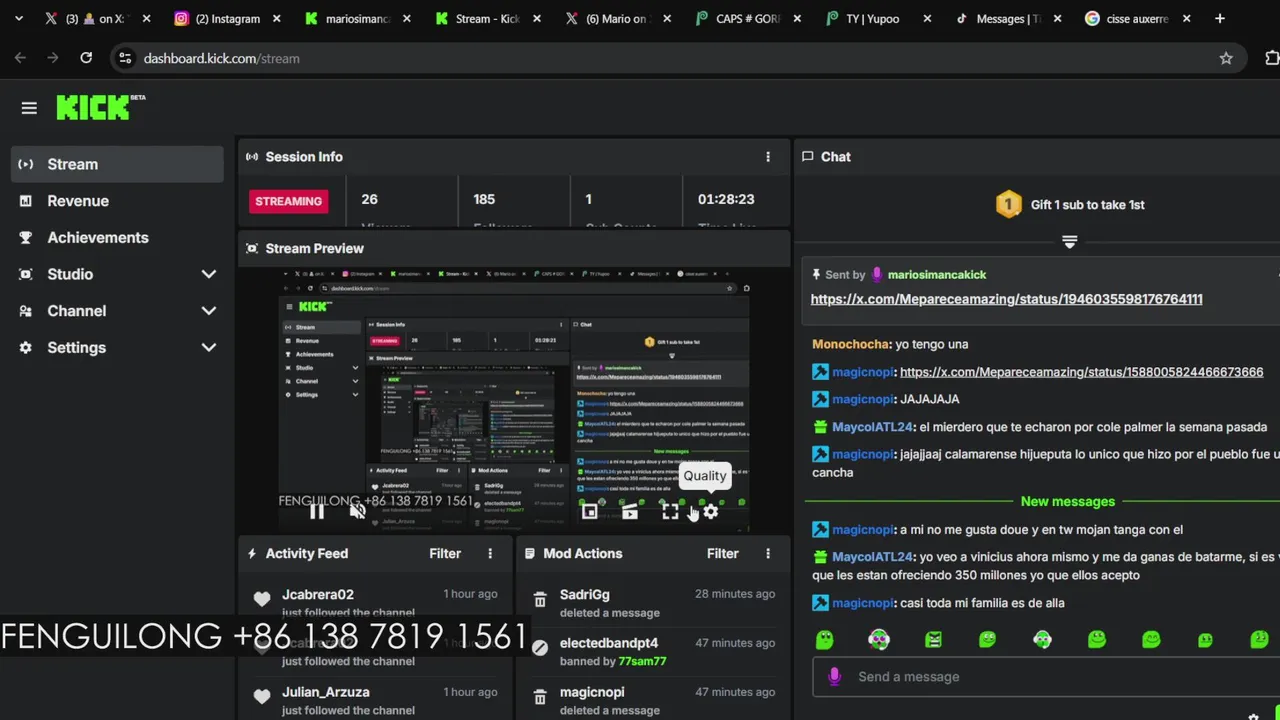Click mariosimancakick in the pinned message
1280x720 pixels.
tap(937, 275)
